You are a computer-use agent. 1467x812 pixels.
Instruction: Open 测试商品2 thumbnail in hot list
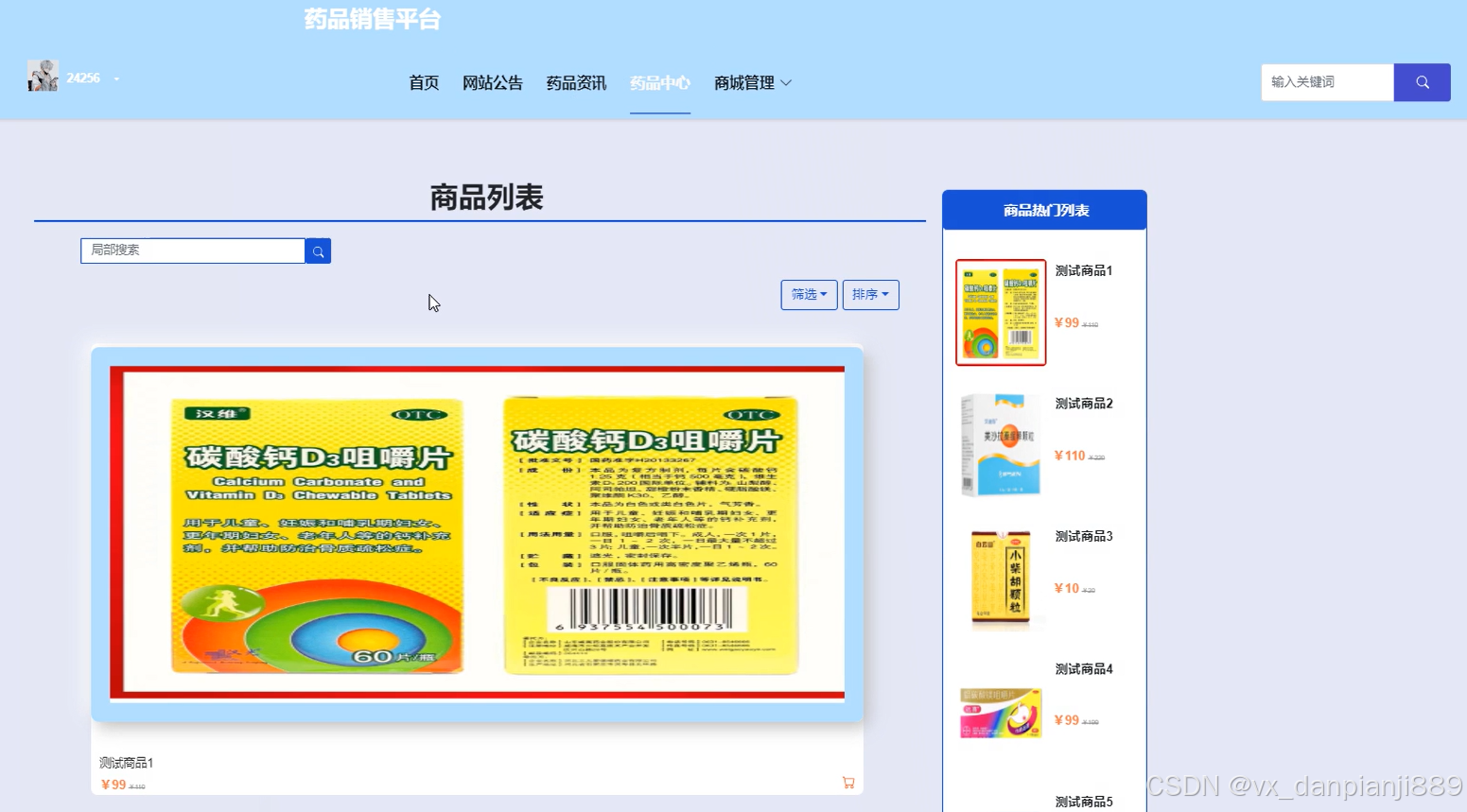(1001, 444)
